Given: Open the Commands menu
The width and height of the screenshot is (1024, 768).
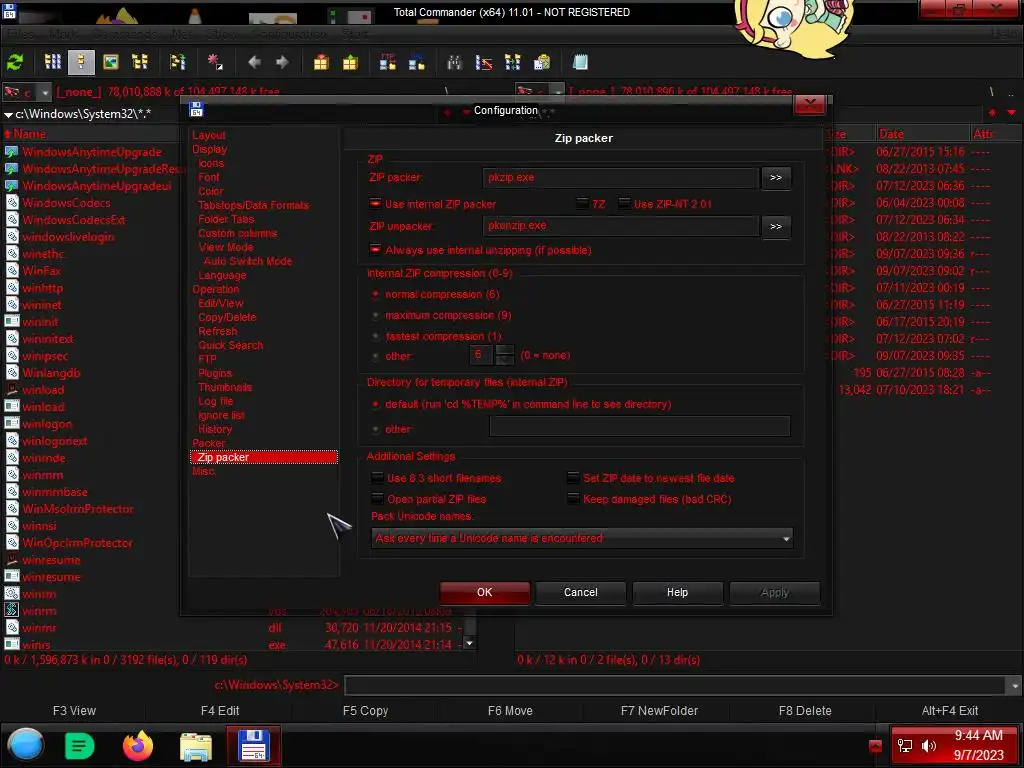Looking at the screenshot, I should [x=125, y=34].
